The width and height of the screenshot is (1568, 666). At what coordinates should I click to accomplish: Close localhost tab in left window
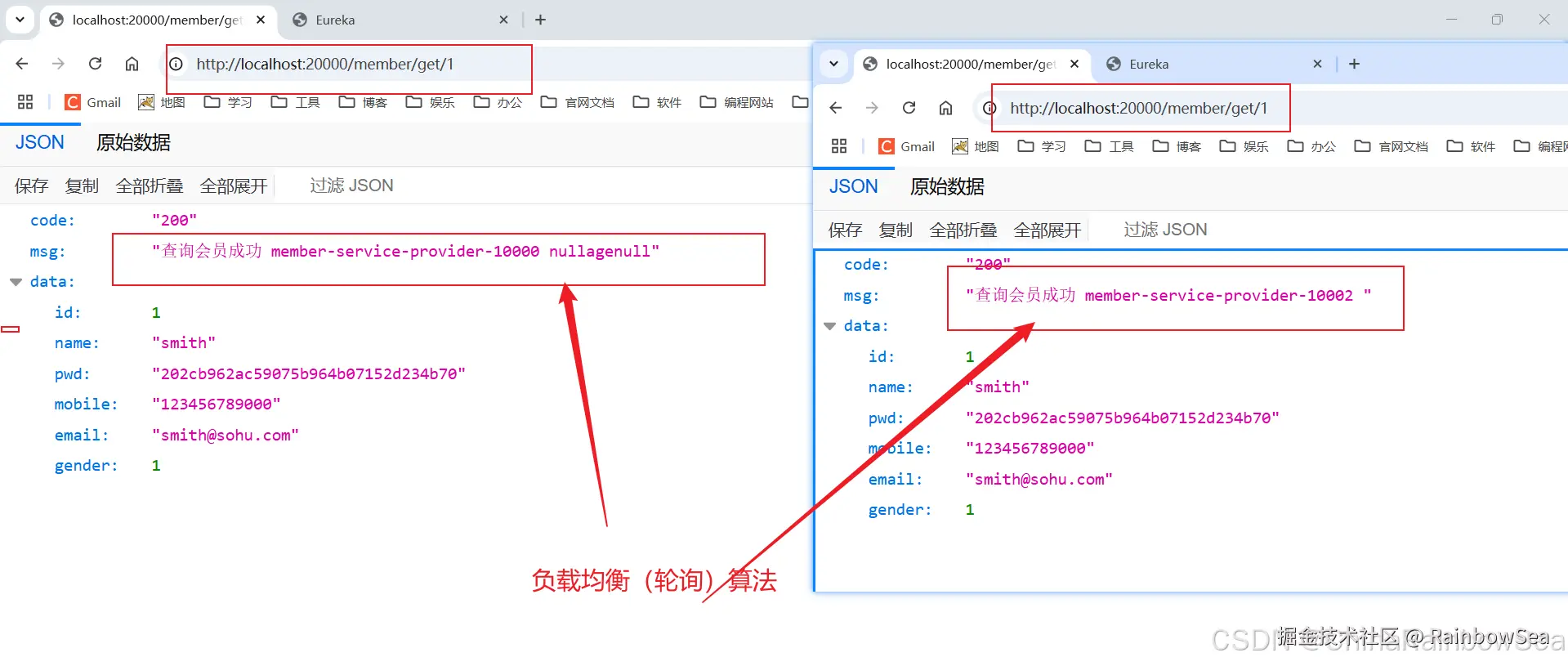pyautogui.click(x=261, y=20)
